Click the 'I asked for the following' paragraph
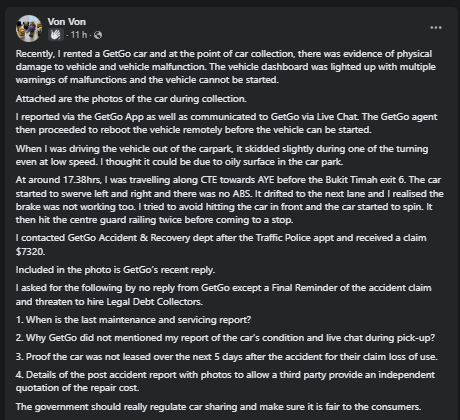The height and width of the screenshot is (420, 460). [x=223, y=295]
